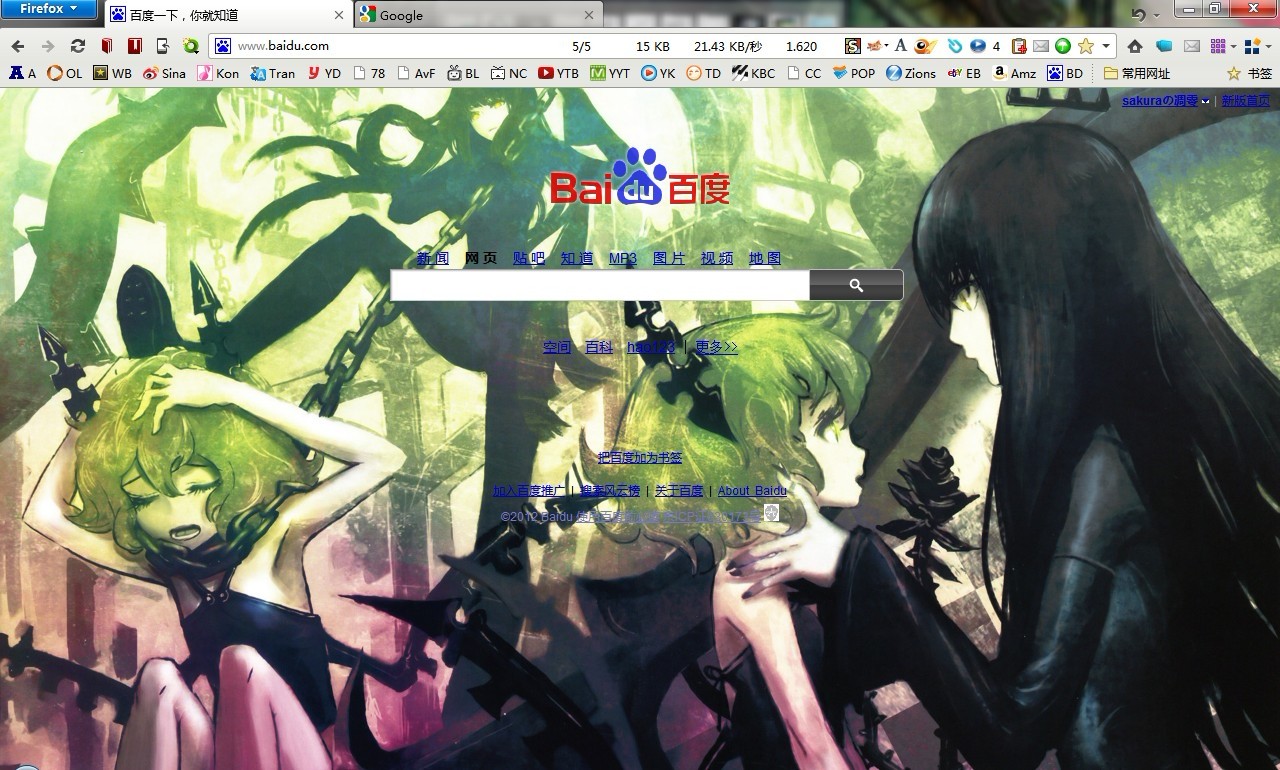Click the S icon in the address bar
The width and height of the screenshot is (1280, 770).
click(x=852, y=46)
